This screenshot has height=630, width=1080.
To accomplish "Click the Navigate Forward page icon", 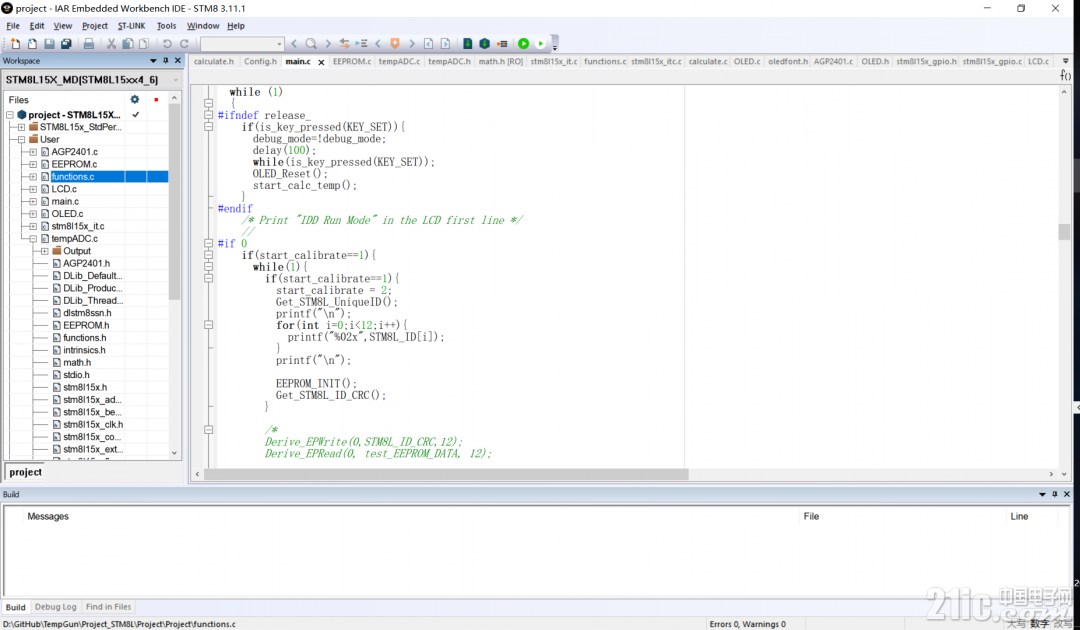I will [446, 43].
